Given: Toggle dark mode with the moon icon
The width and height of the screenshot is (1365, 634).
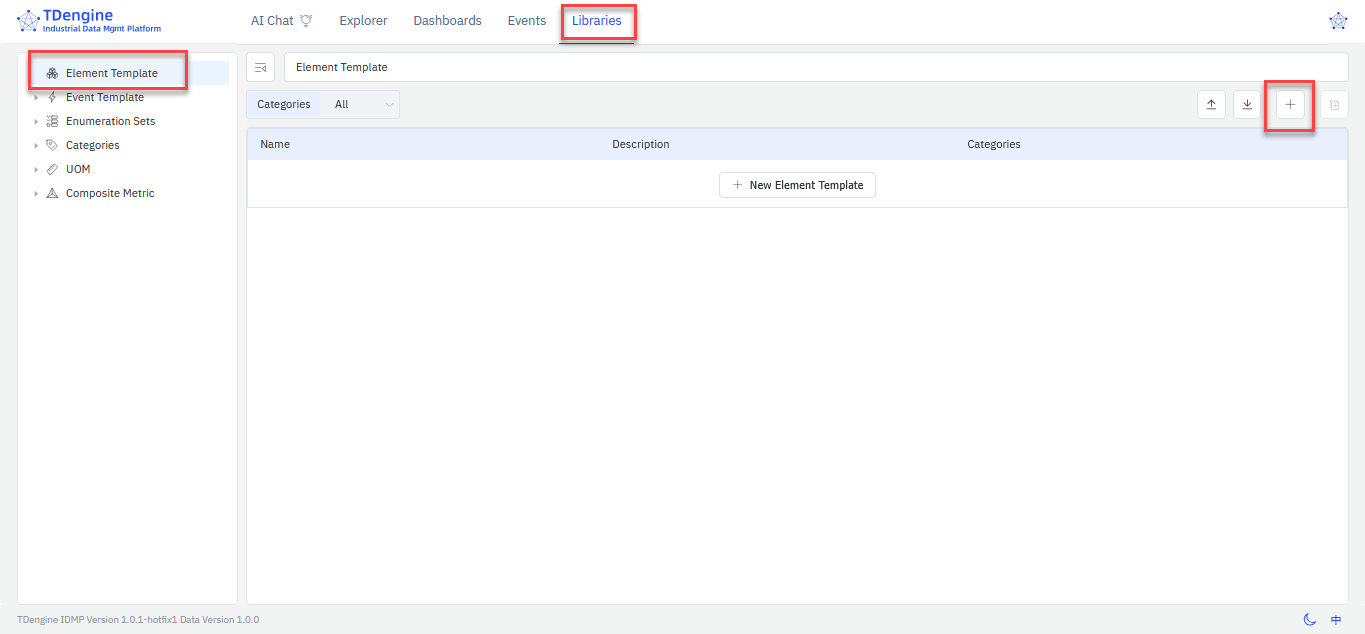Looking at the screenshot, I should pyautogui.click(x=1309, y=620).
